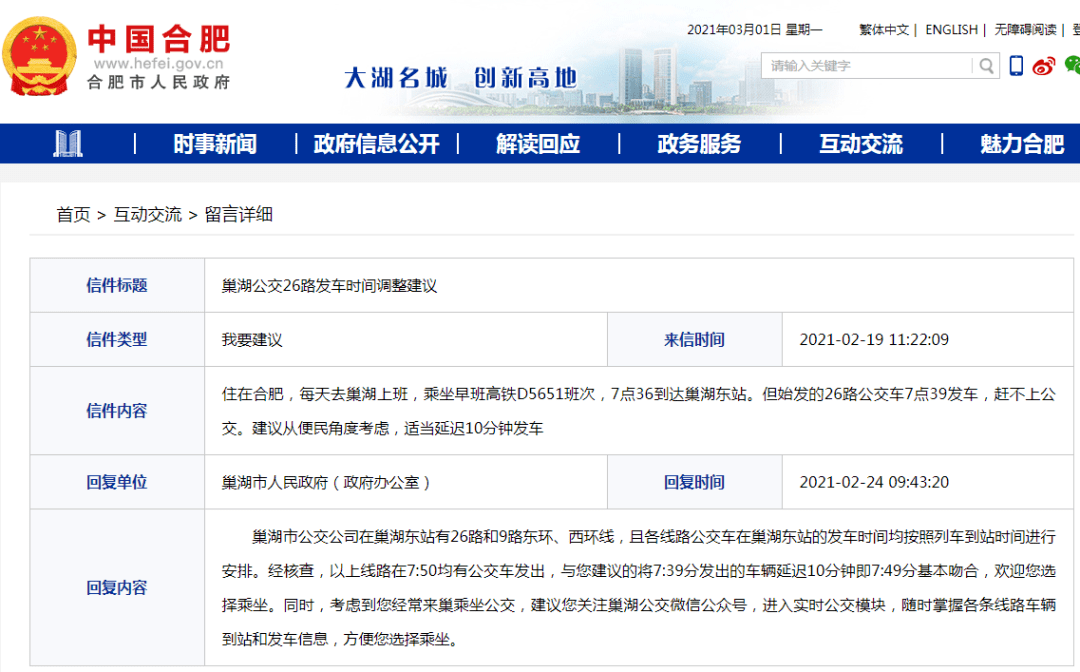Go to 首页 in breadcrumb
1080x672 pixels.
pos(73,214)
